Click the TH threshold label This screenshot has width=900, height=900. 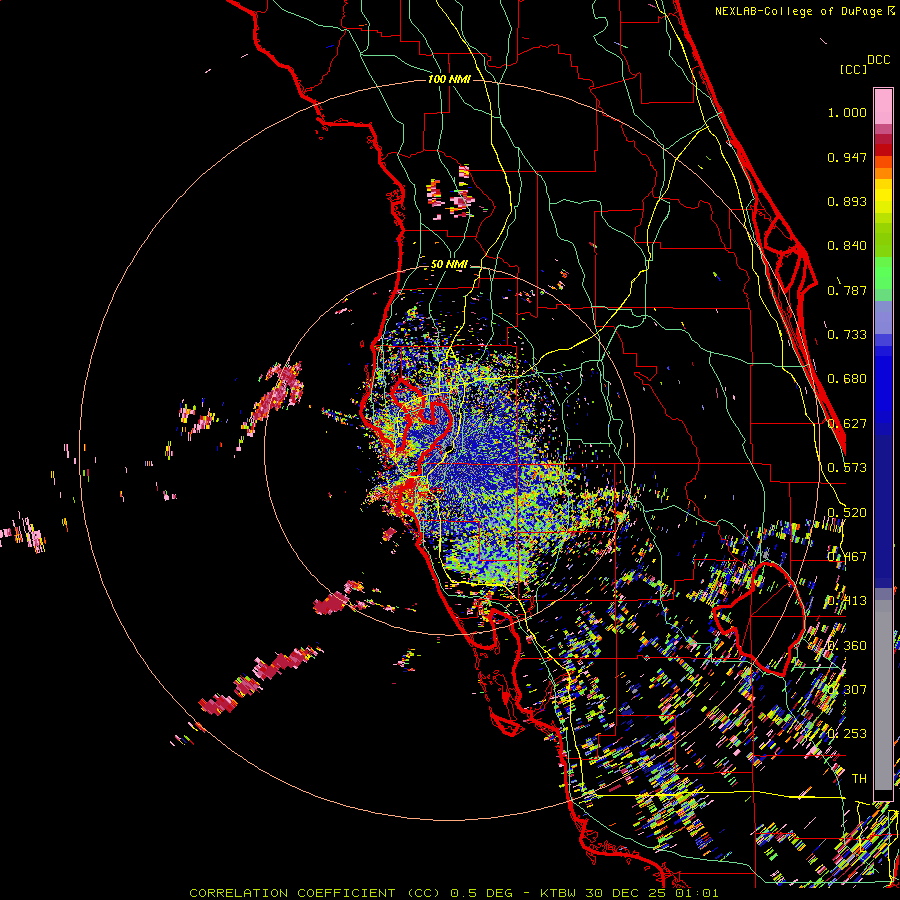point(859,779)
